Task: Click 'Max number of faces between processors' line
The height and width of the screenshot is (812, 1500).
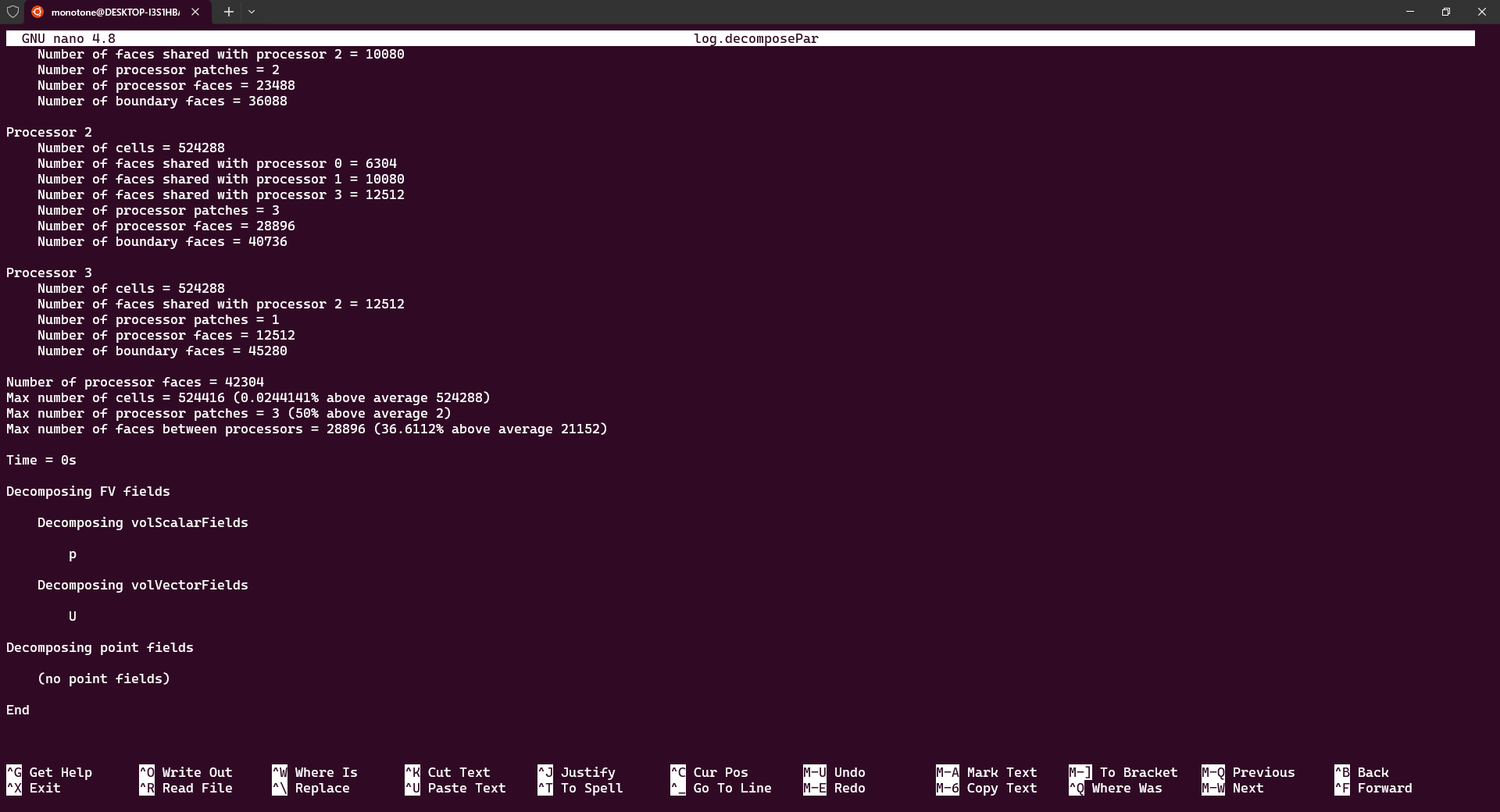Action: [307, 429]
